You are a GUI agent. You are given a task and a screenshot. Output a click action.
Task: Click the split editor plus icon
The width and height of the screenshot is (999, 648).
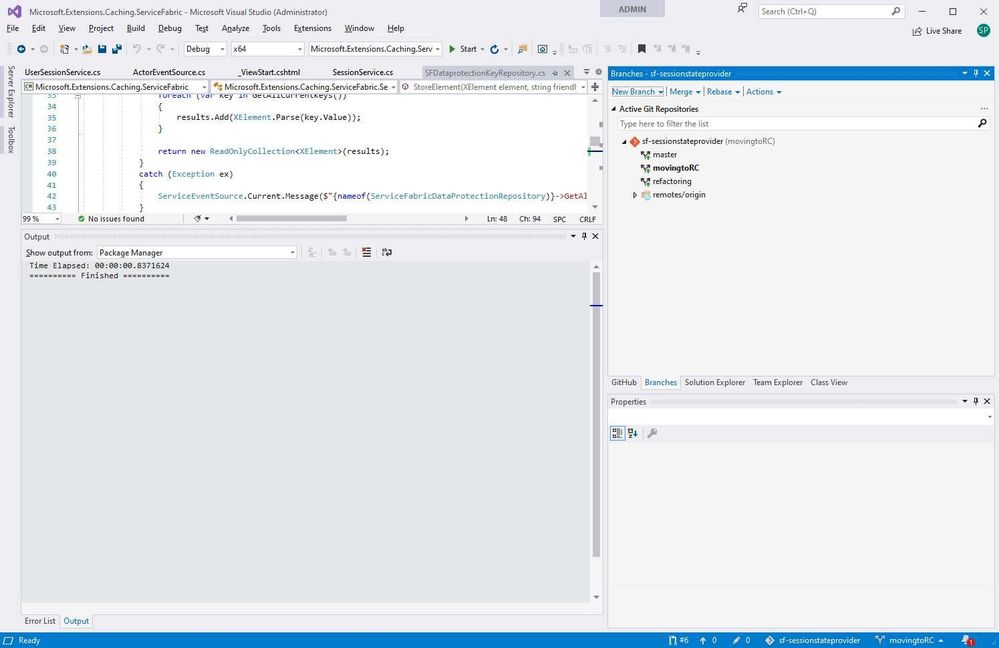pyautogui.click(x=595, y=87)
